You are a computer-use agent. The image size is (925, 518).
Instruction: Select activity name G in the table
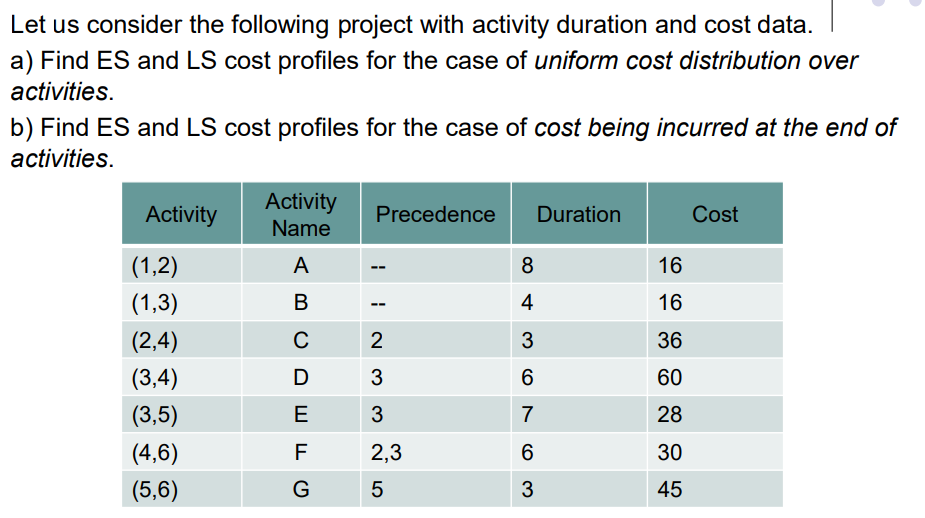coord(300,490)
